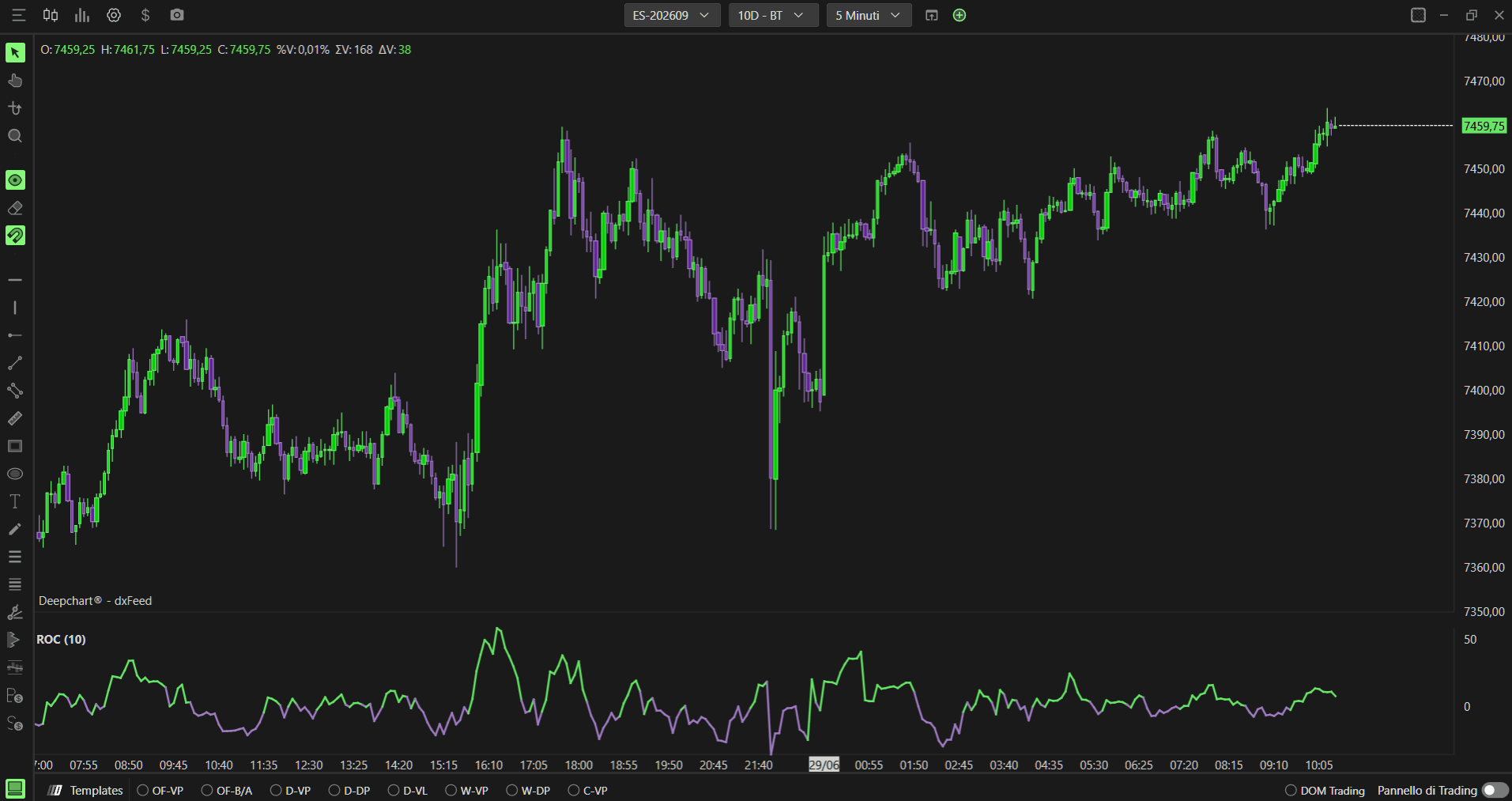Viewport: 1512px width, 801px height.
Task: Open the 5 Minuti timeframe dropdown
Action: pyautogui.click(x=869, y=15)
